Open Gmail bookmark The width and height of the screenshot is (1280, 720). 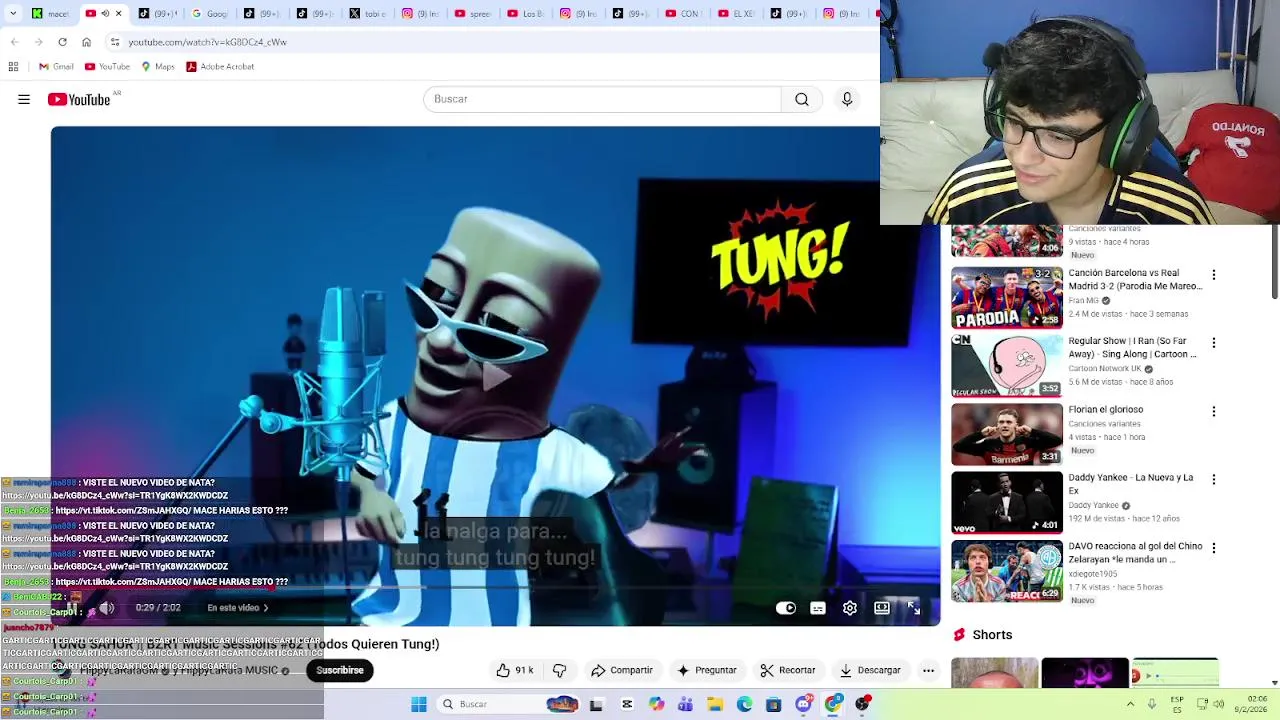[56, 66]
